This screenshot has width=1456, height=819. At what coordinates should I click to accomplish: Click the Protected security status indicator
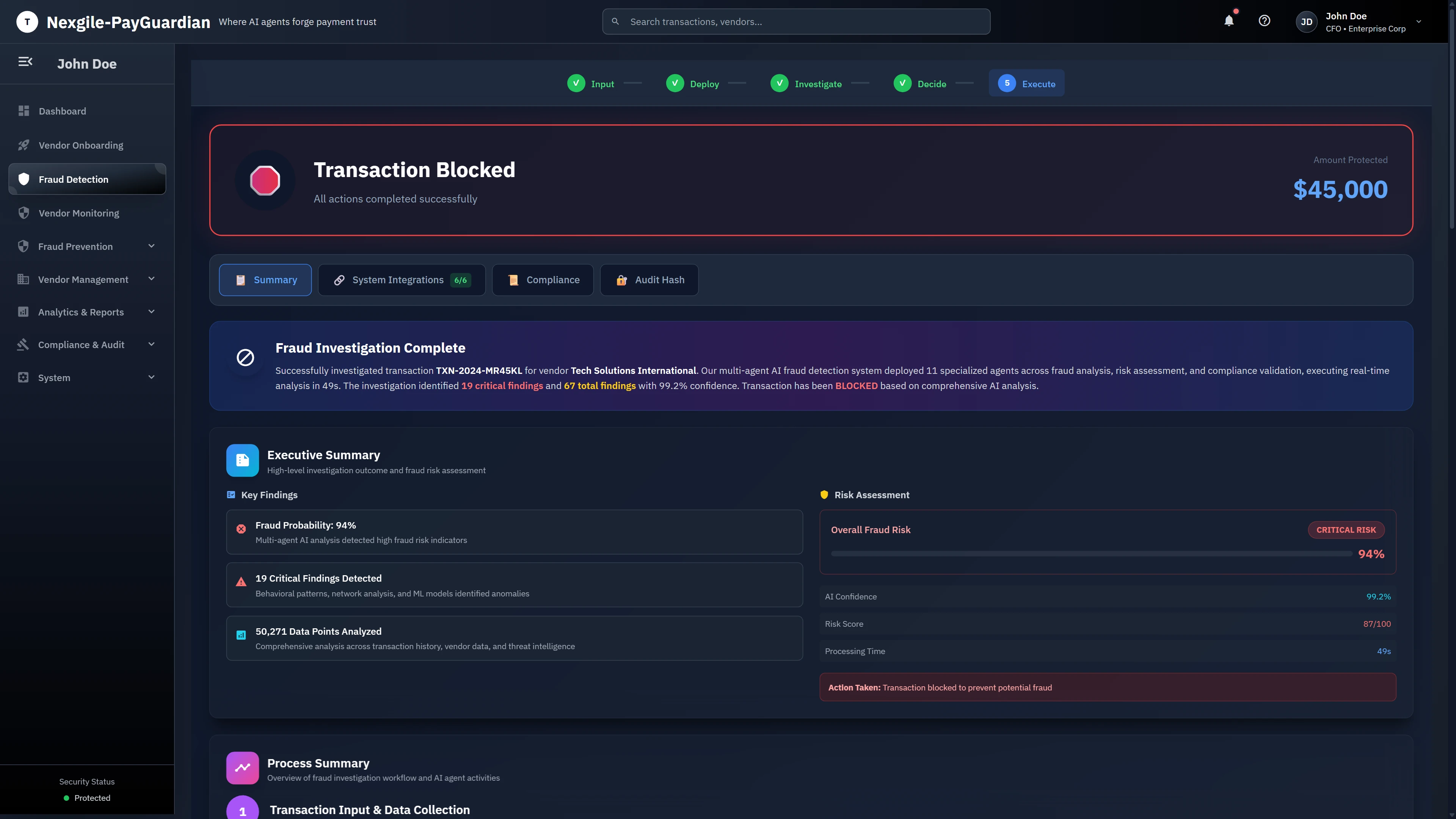pyautogui.click(x=86, y=797)
